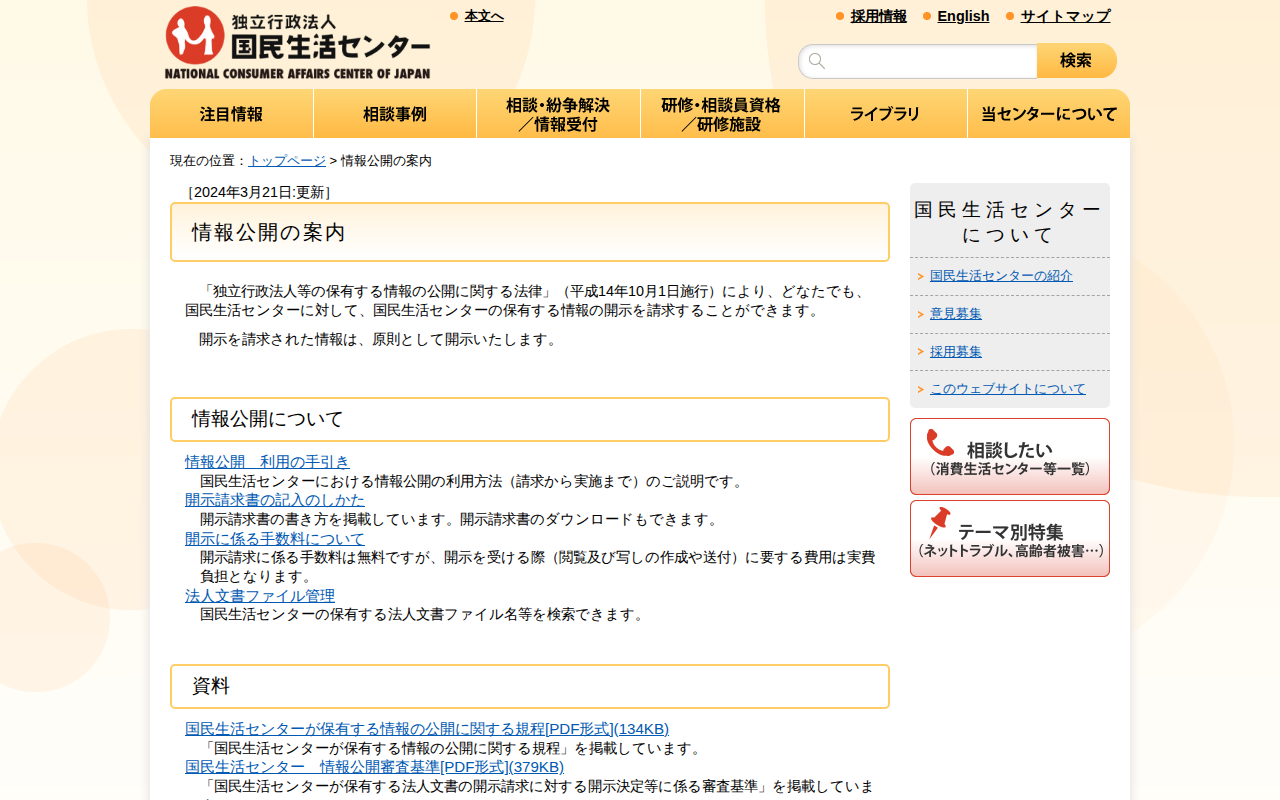Focus the site search input field
Viewport: 1280px width, 800px height.
pos(918,61)
